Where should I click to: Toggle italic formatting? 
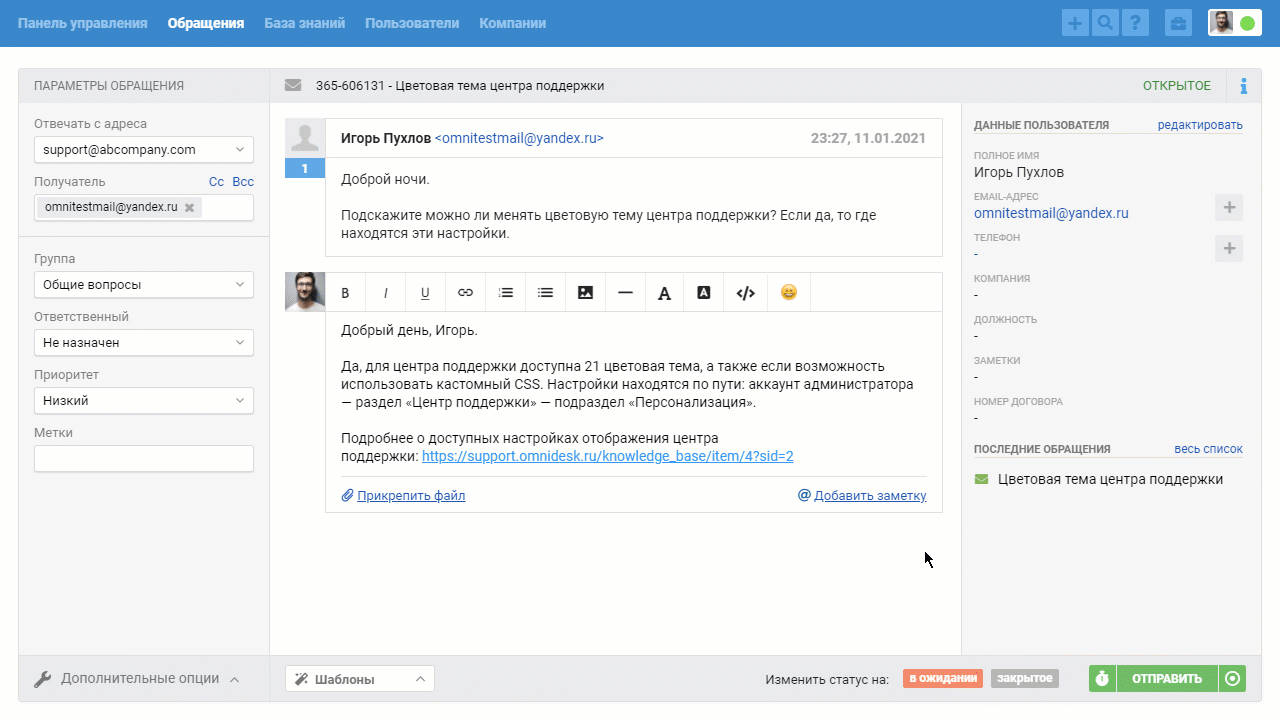385,292
